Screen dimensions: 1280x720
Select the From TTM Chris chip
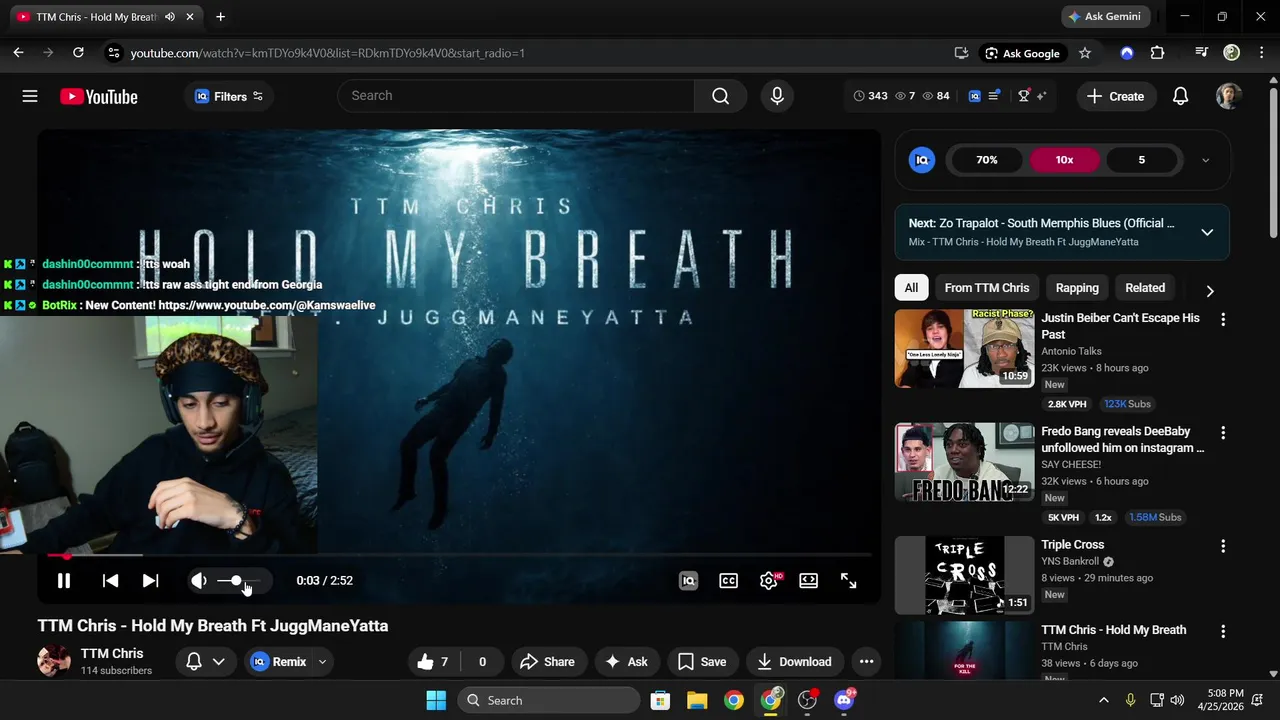[x=987, y=288]
